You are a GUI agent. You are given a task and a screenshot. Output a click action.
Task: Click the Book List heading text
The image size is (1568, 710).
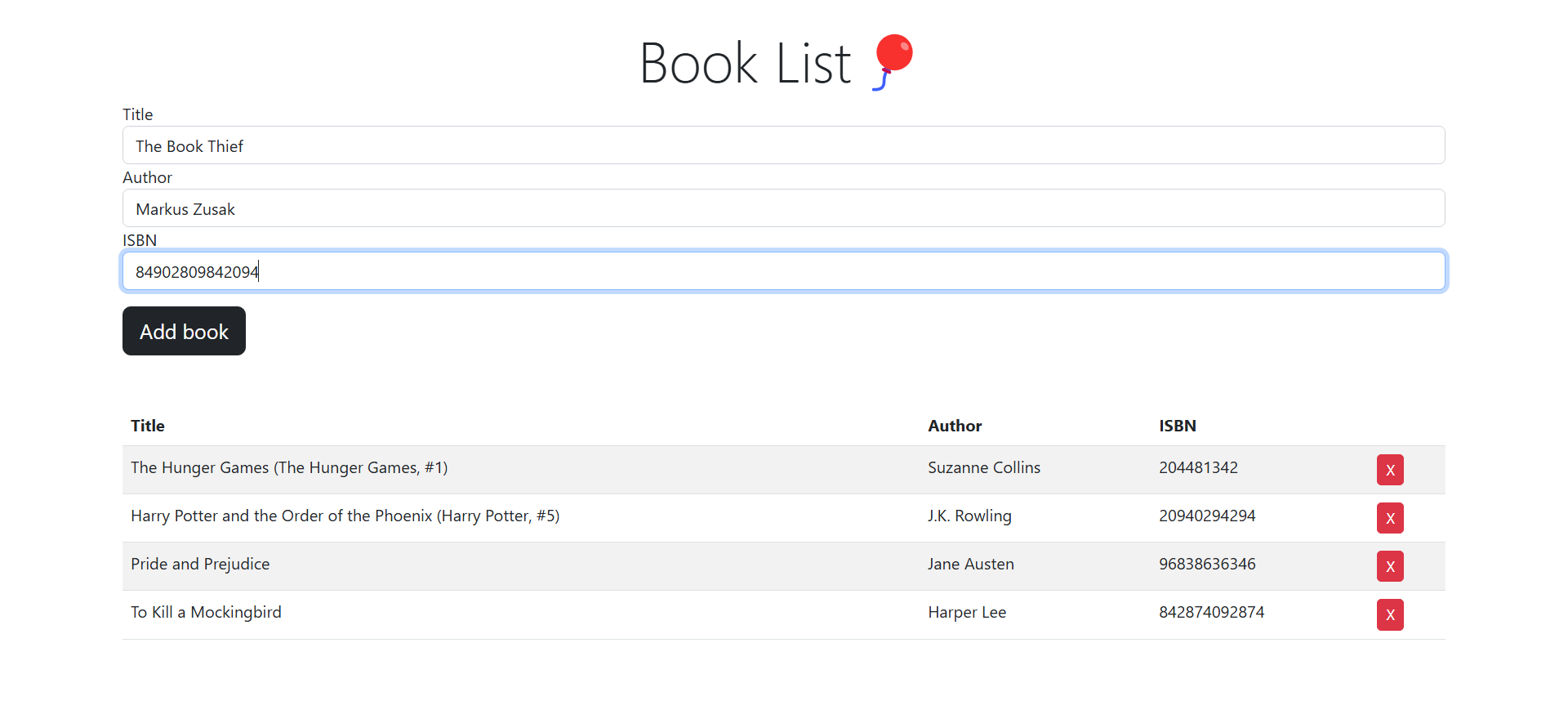pos(745,63)
